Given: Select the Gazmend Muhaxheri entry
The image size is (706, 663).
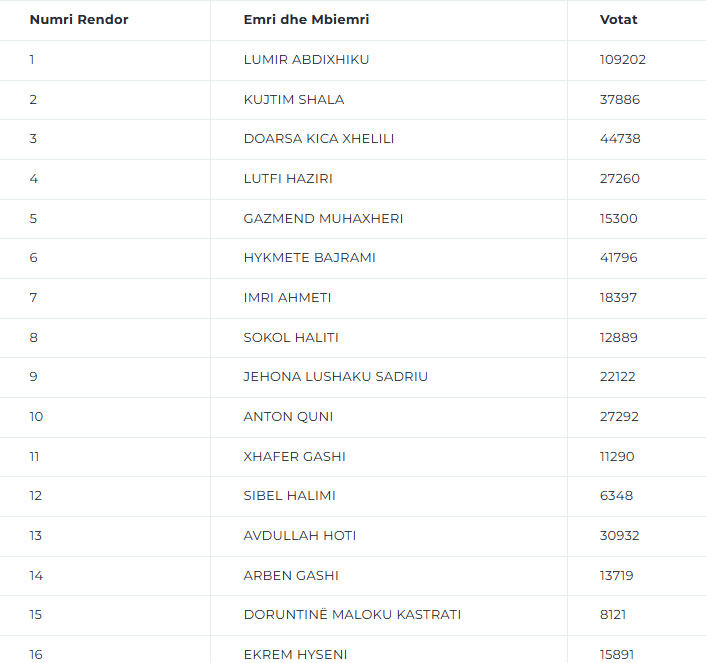Looking at the screenshot, I should (x=323, y=218).
